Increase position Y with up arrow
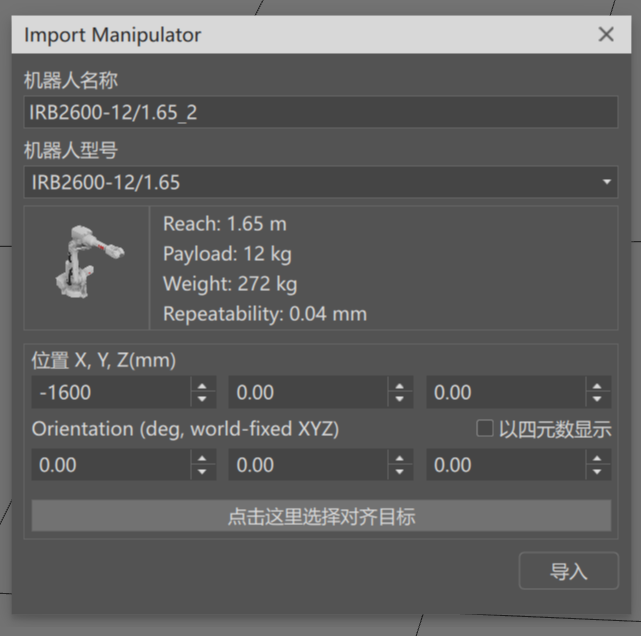This screenshot has width=641, height=636. (x=400, y=386)
